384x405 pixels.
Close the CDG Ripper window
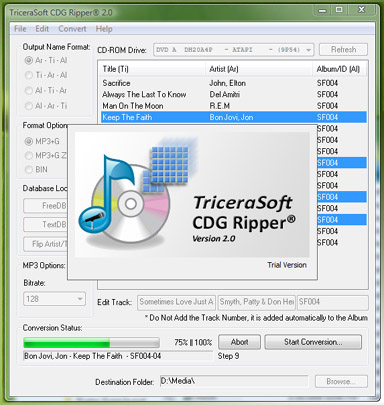tap(361, 10)
